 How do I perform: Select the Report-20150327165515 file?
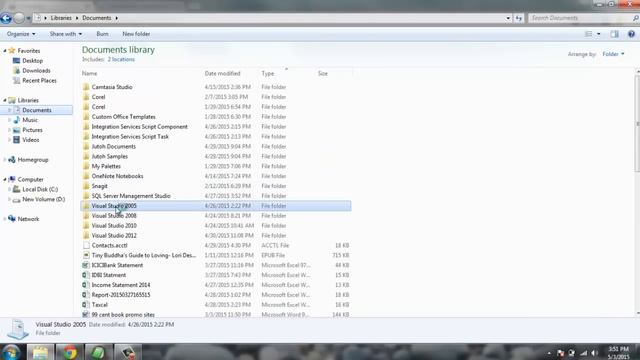tap(216, 295)
